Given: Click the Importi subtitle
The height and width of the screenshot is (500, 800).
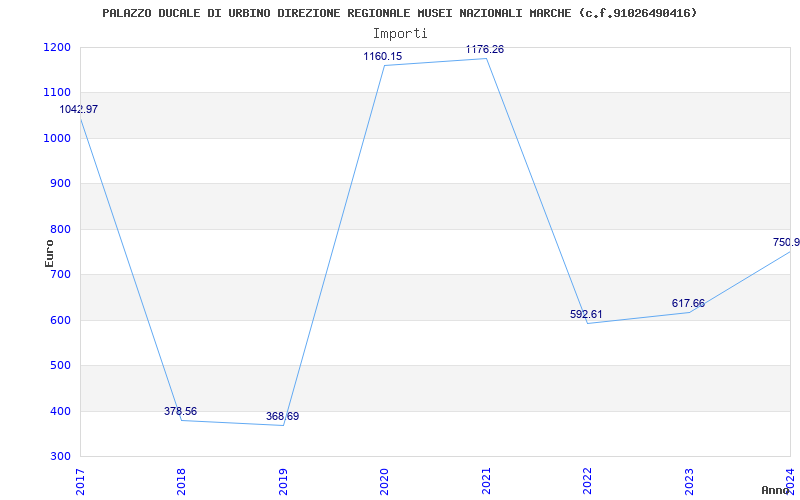Looking at the screenshot, I should (399, 33).
